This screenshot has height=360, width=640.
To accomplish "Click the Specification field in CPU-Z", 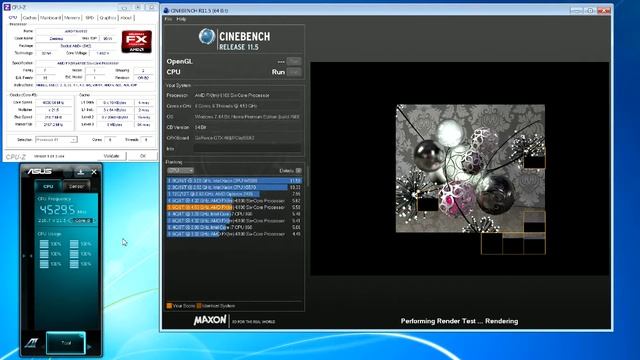I will point(93,63).
